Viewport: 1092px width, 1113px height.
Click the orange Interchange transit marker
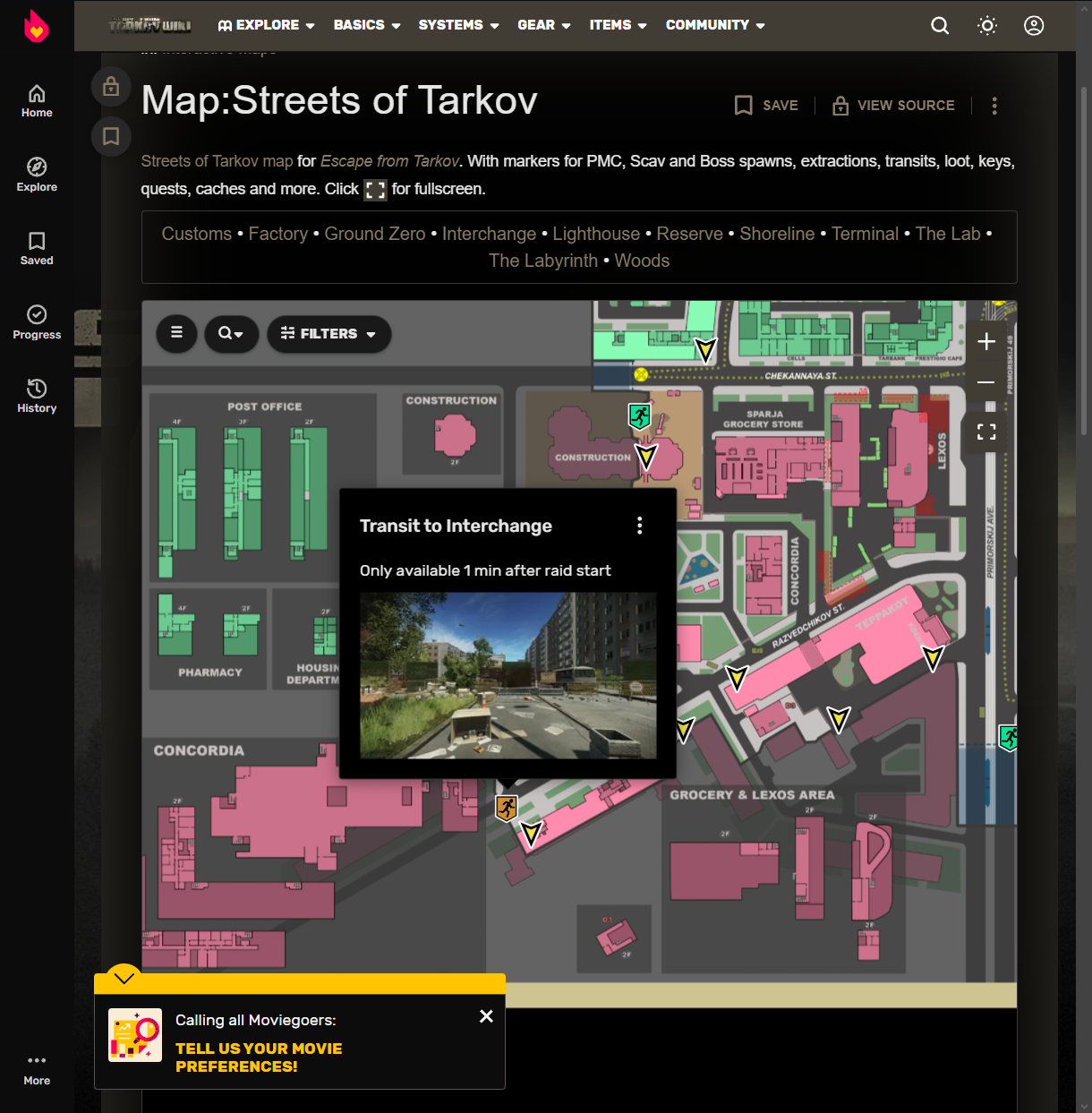pos(507,809)
